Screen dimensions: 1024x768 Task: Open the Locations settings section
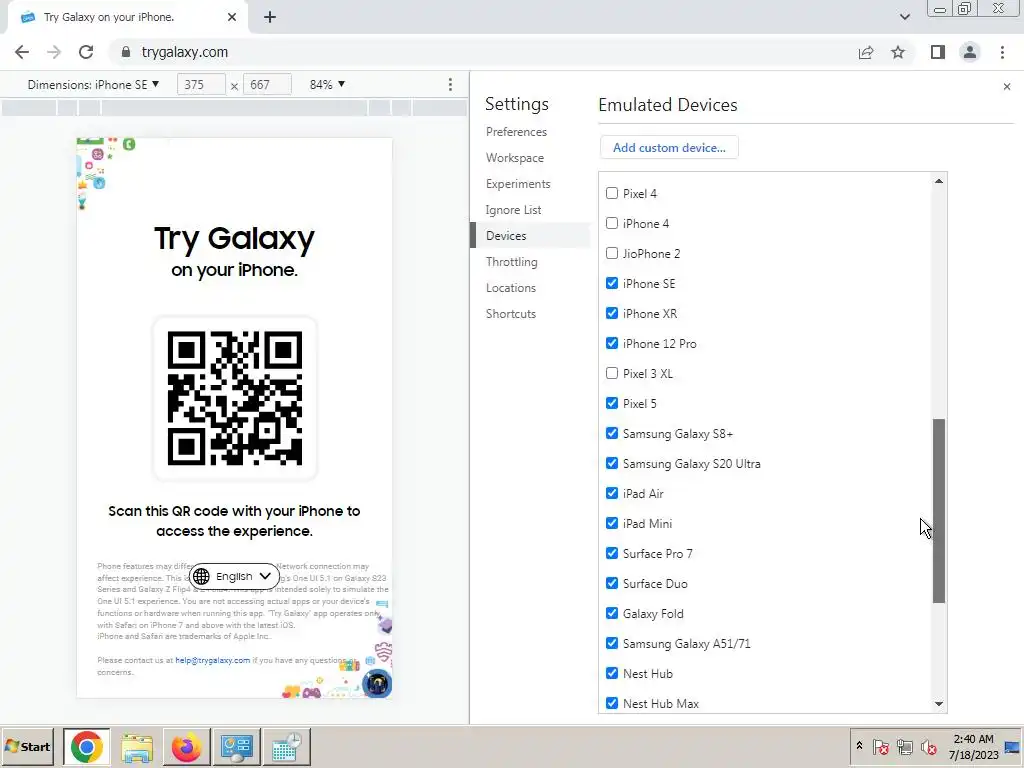[511, 288]
